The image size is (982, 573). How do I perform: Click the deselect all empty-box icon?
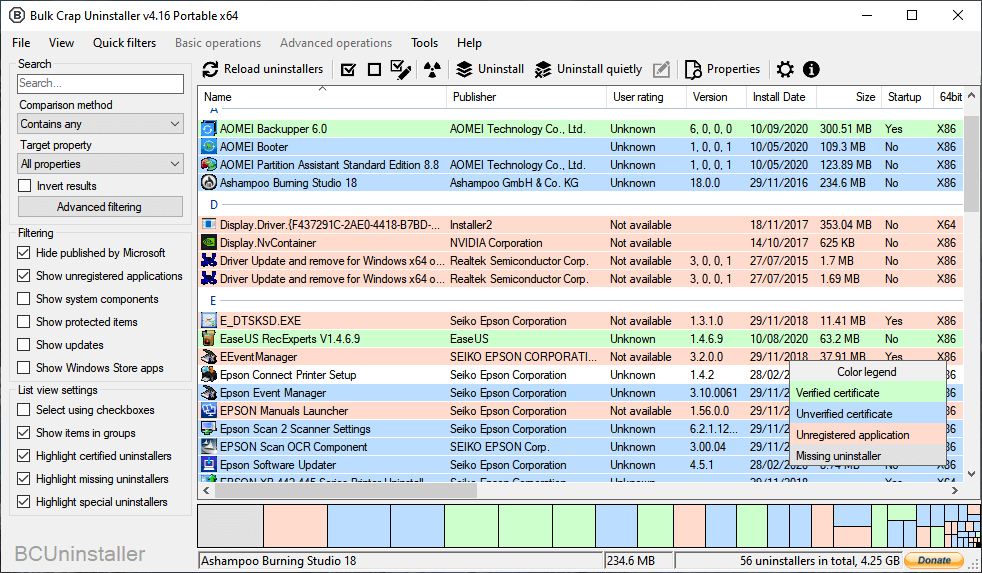pyautogui.click(x=375, y=70)
